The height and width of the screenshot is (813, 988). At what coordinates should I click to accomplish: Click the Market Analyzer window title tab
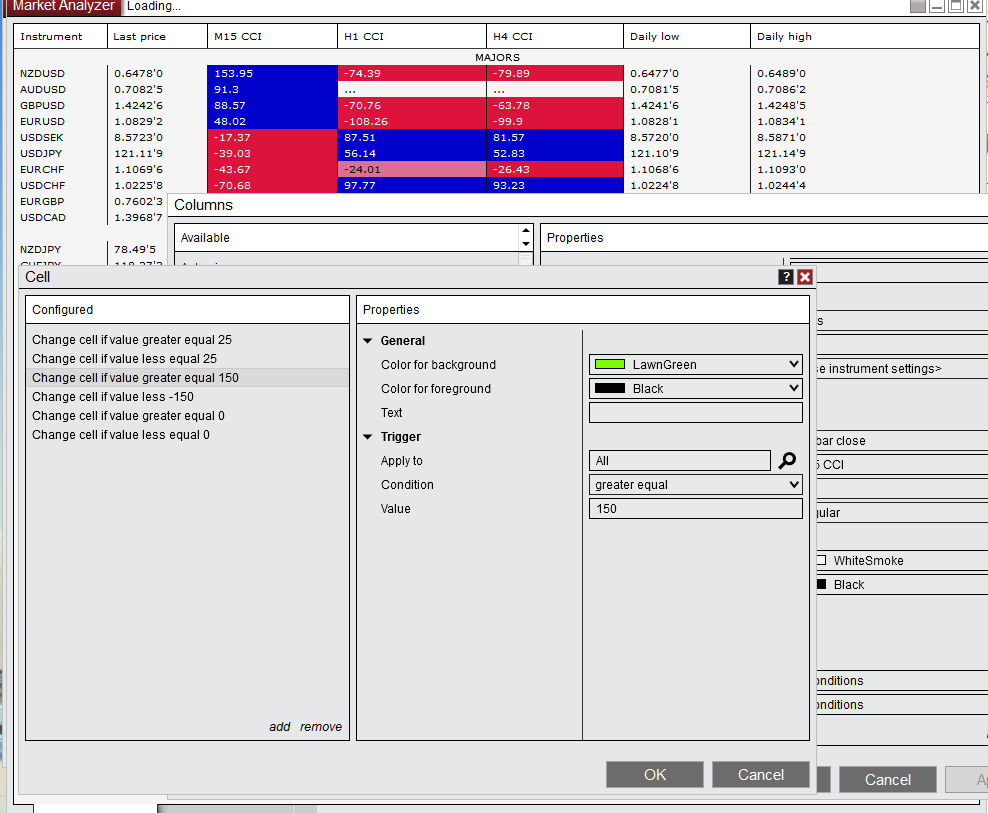pyautogui.click(x=64, y=6)
